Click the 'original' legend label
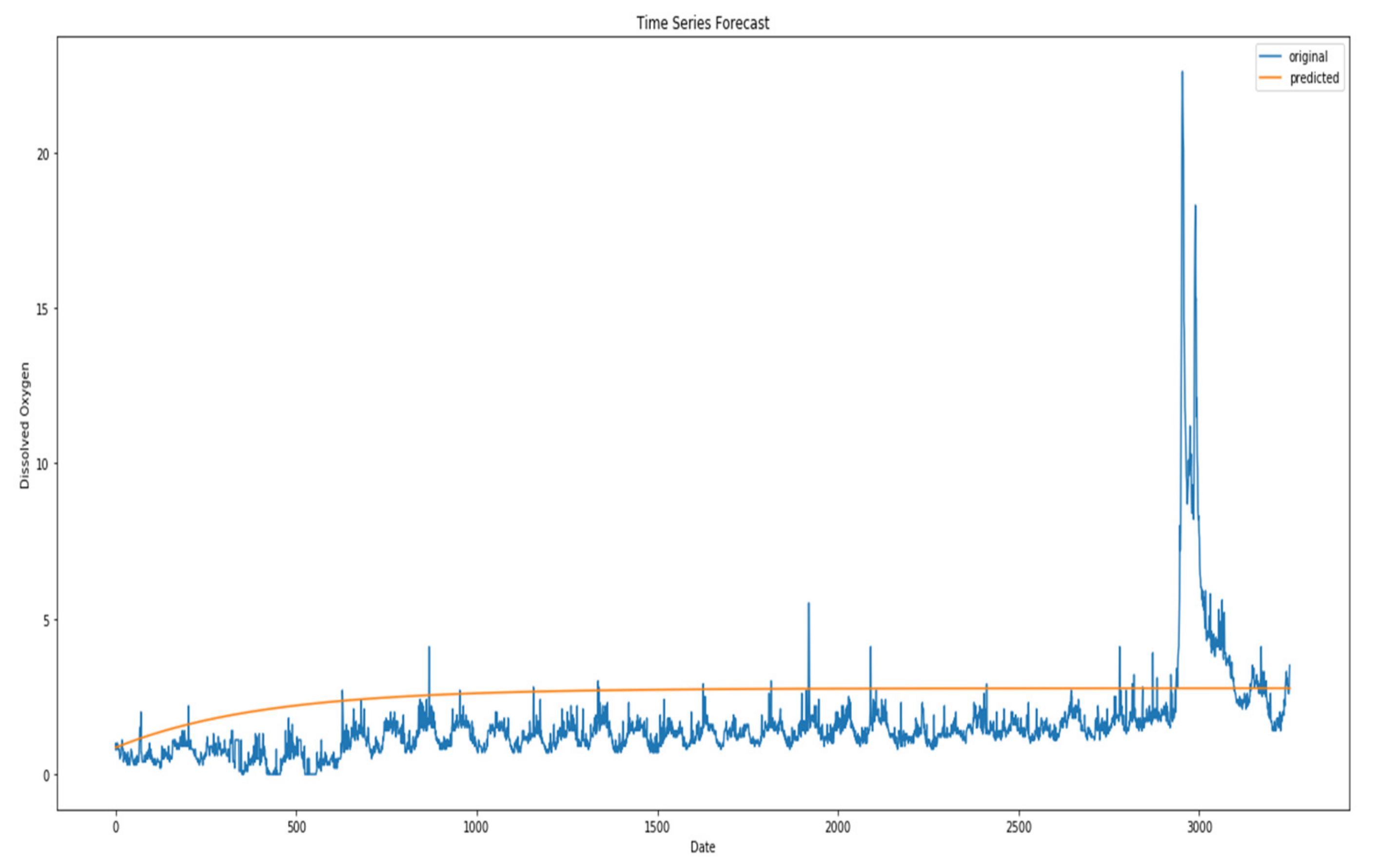1377x868 pixels. coord(1308,57)
